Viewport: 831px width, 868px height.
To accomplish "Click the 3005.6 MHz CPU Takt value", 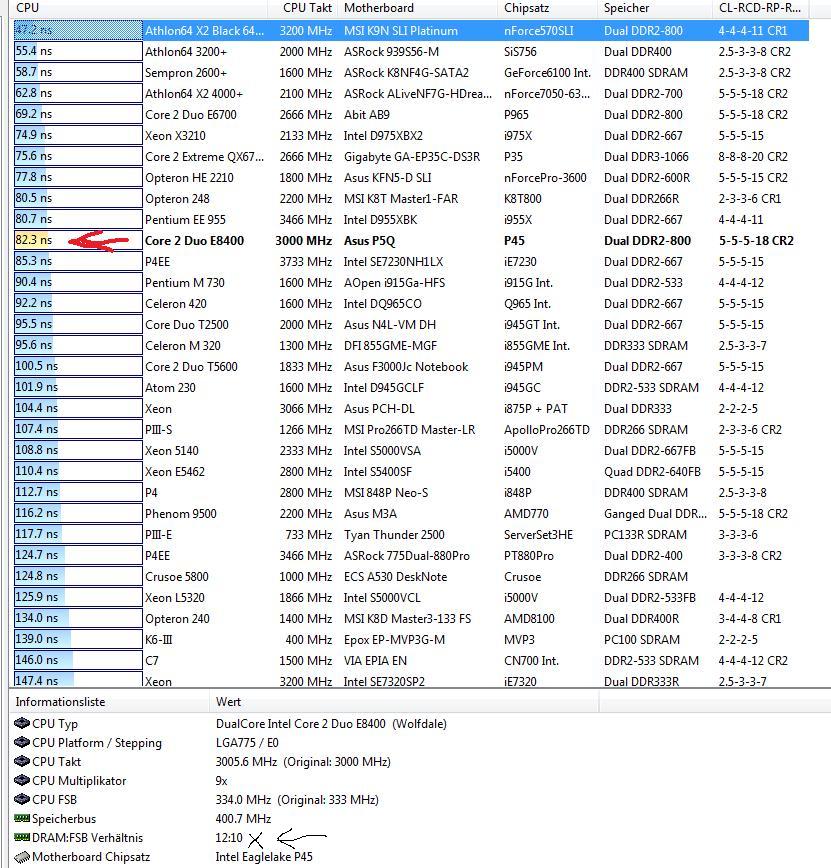I will [303, 762].
